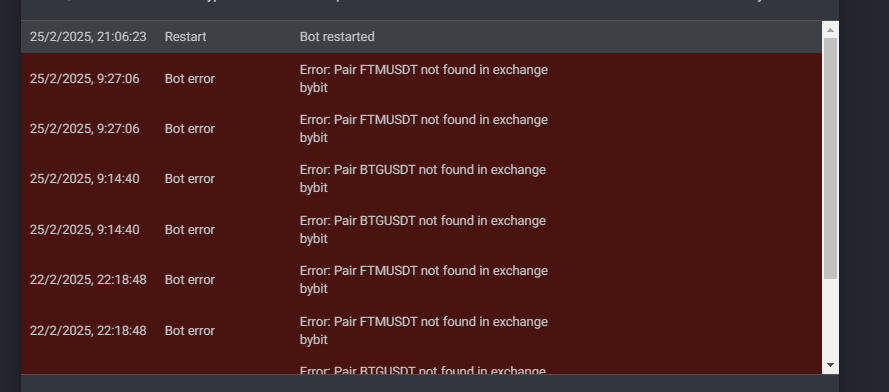889x392 pixels.
Task: Click first 25/2/2025, 9:14:40 timestamp
Action: pyautogui.click(x=84, y=179)
